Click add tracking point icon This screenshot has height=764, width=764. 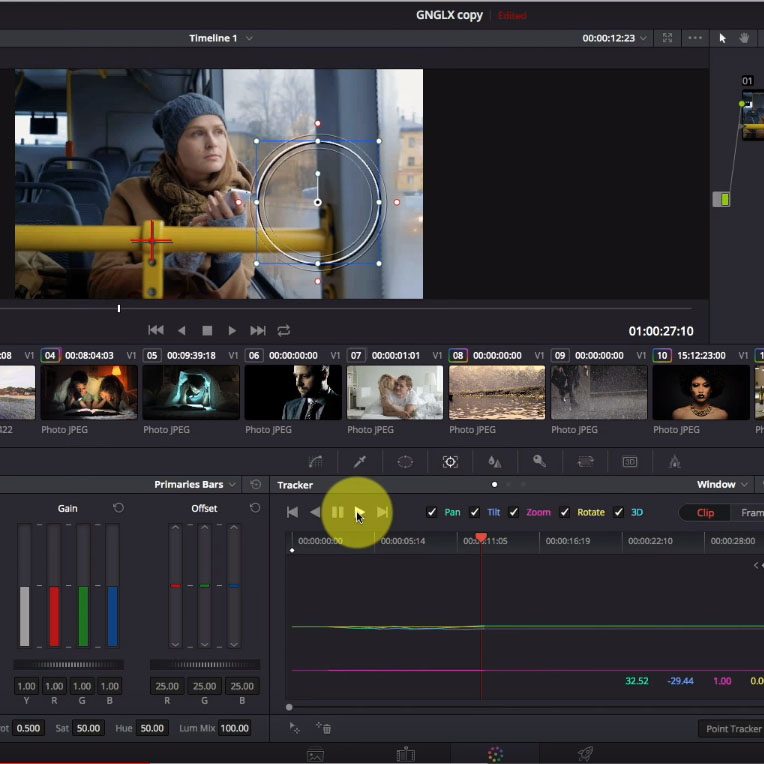click(x=295, y=728)
